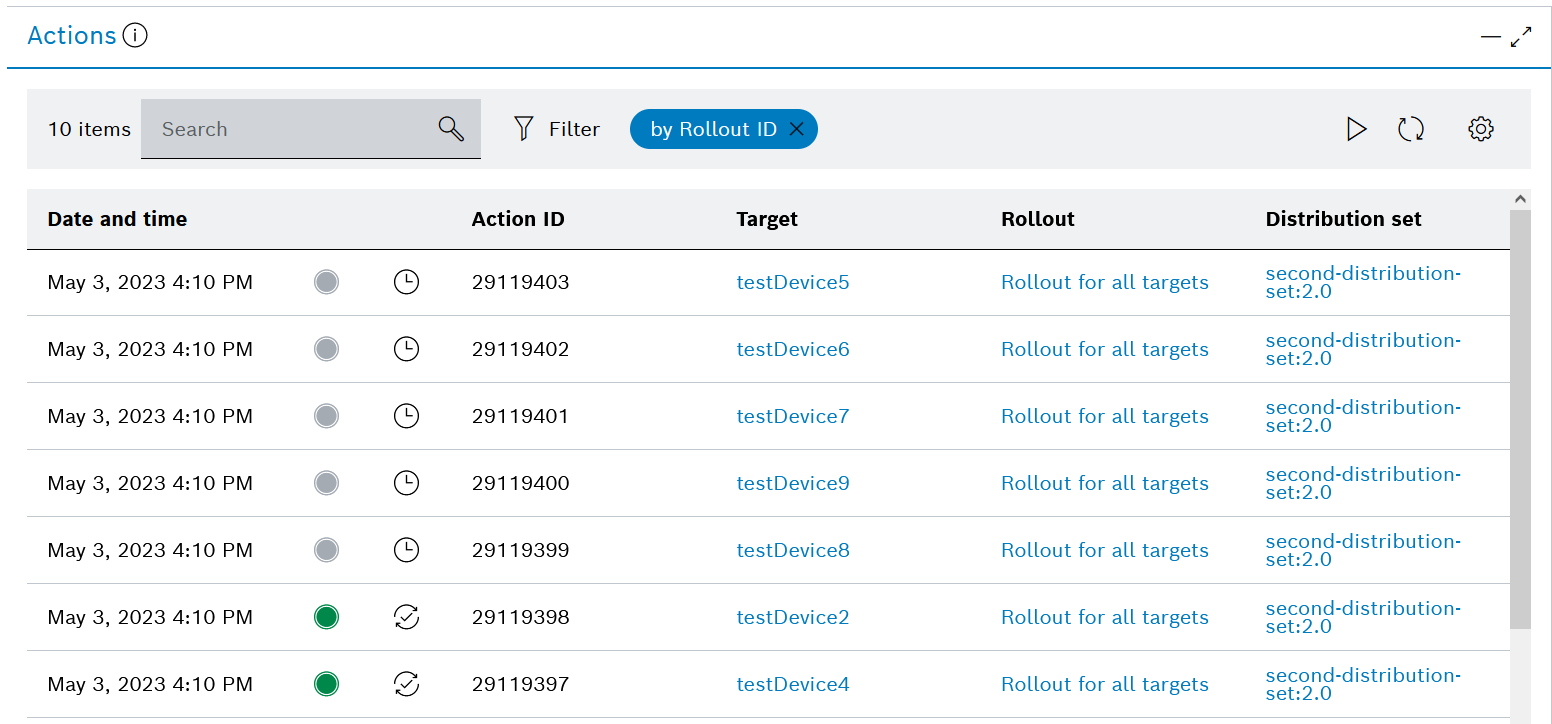Open Rollout for all targets for testDevice9
Screen dimensions: 1552x724
[1104, 483]
